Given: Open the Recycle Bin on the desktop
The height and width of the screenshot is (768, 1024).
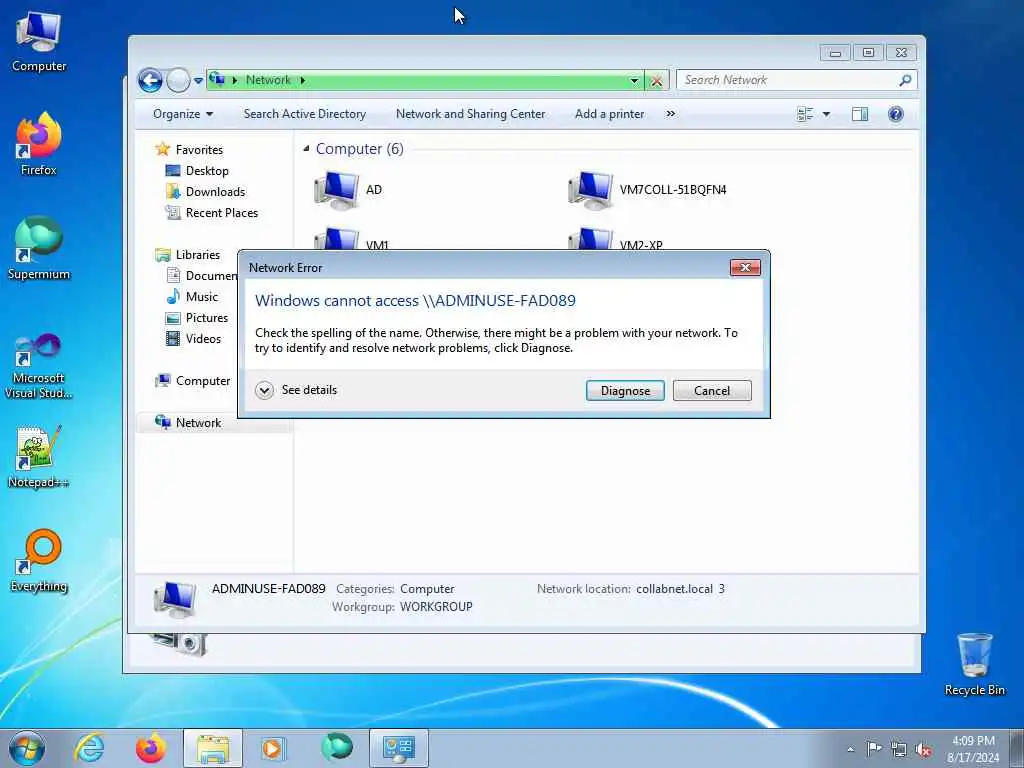Looking at the screenshot, I should (x=974, y=664).
